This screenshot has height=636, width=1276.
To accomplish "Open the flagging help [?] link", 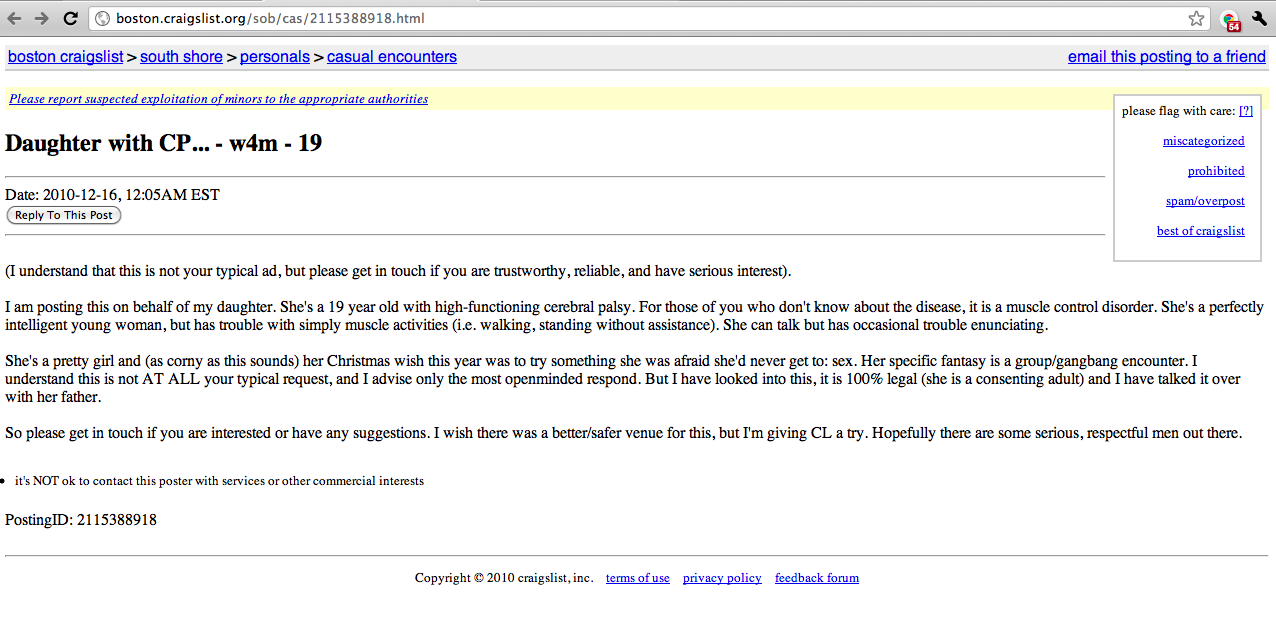I will (x=1245, y=111).
